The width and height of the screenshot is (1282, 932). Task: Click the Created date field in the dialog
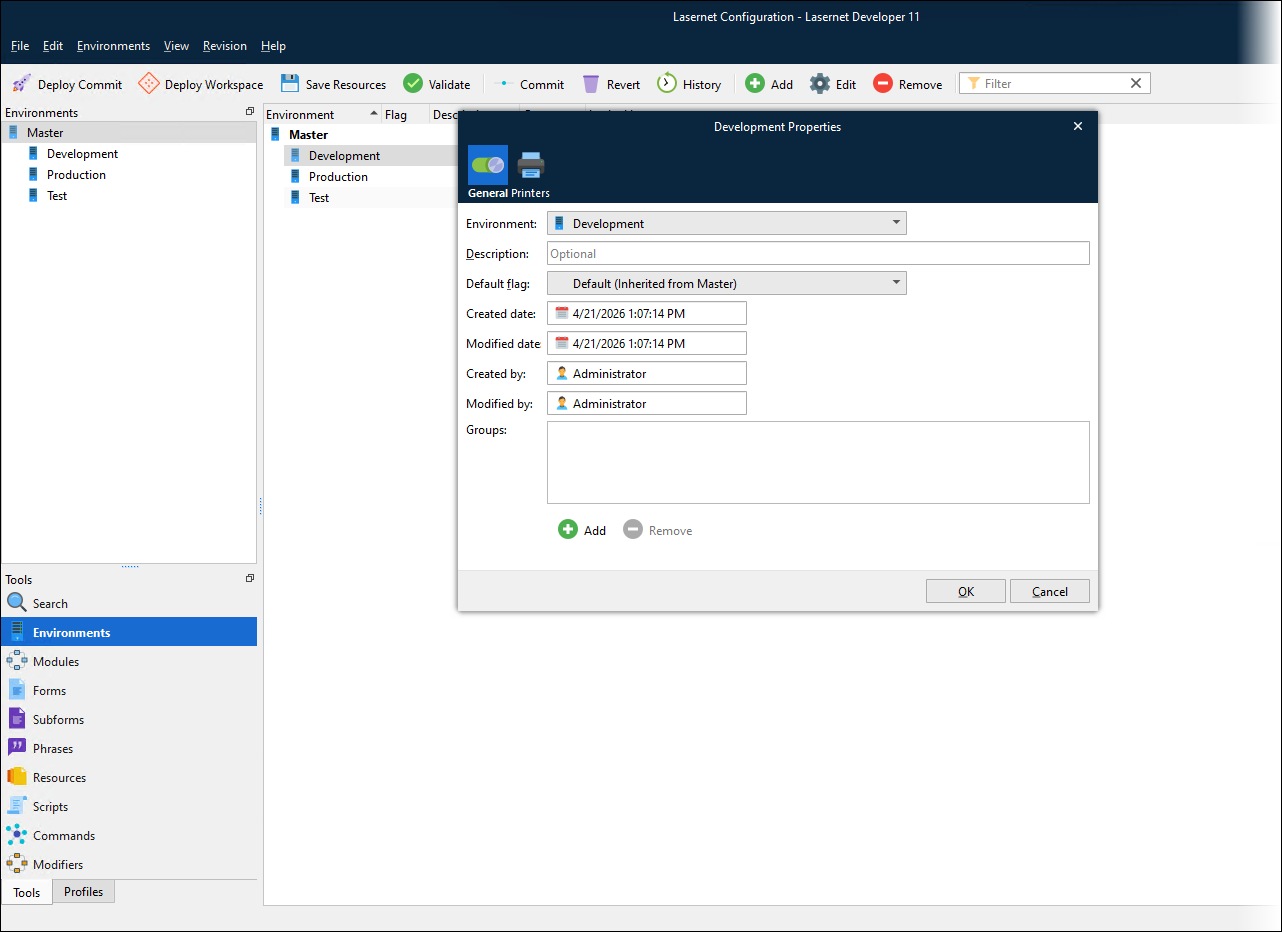coord(647,313)
